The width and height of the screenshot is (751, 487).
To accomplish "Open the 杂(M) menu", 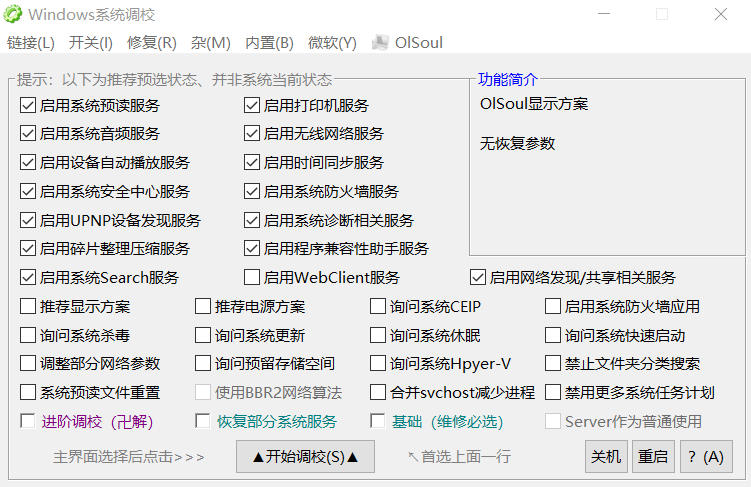I will [x=210, y=43].
